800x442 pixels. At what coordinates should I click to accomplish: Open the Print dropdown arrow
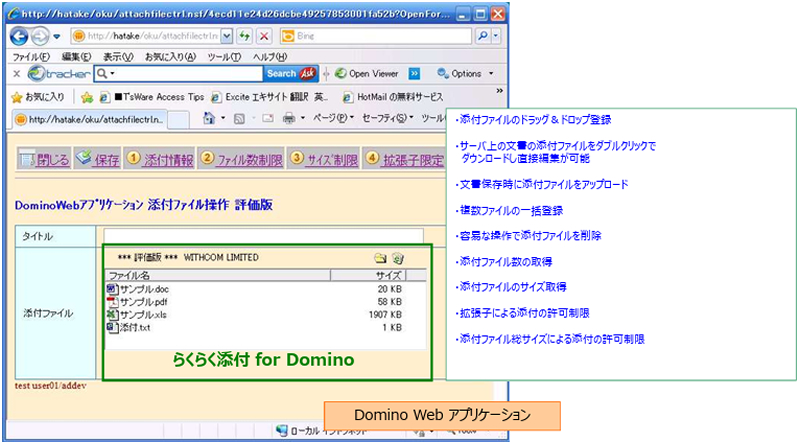[303, 118]
